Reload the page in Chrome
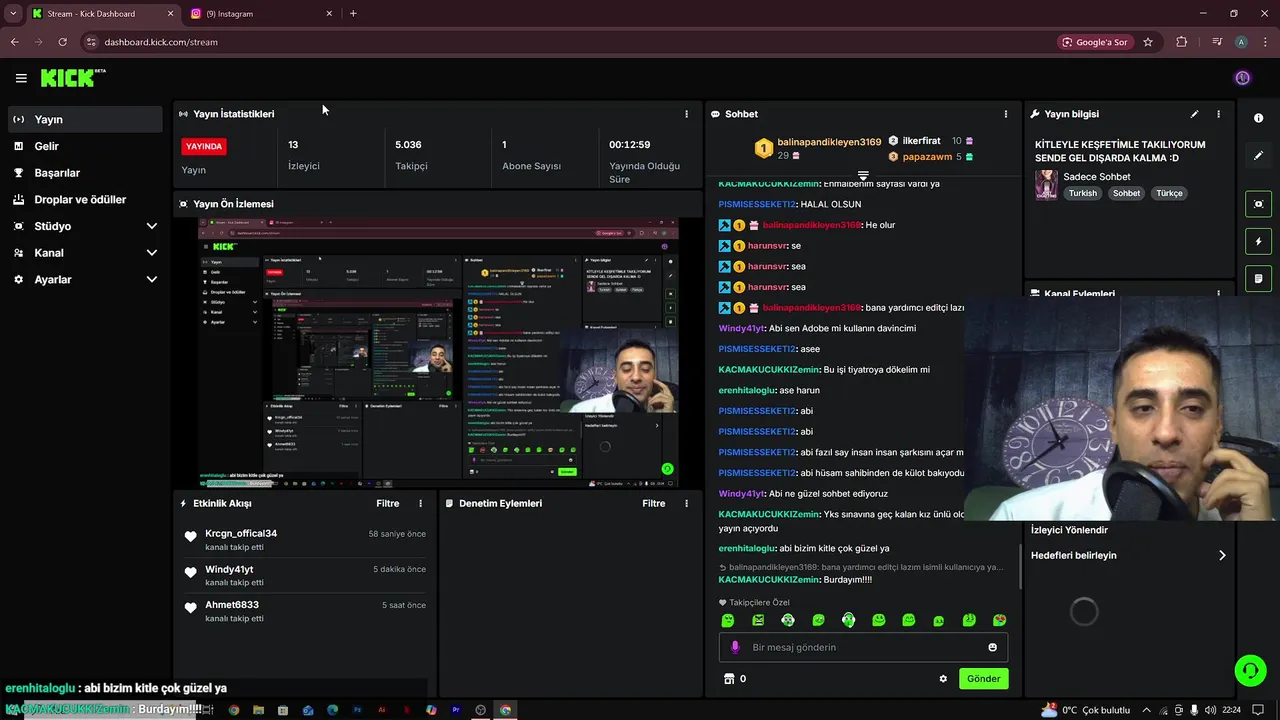Image resolution: width=1280 pixels, height=720 pixels. coord(62,42)
